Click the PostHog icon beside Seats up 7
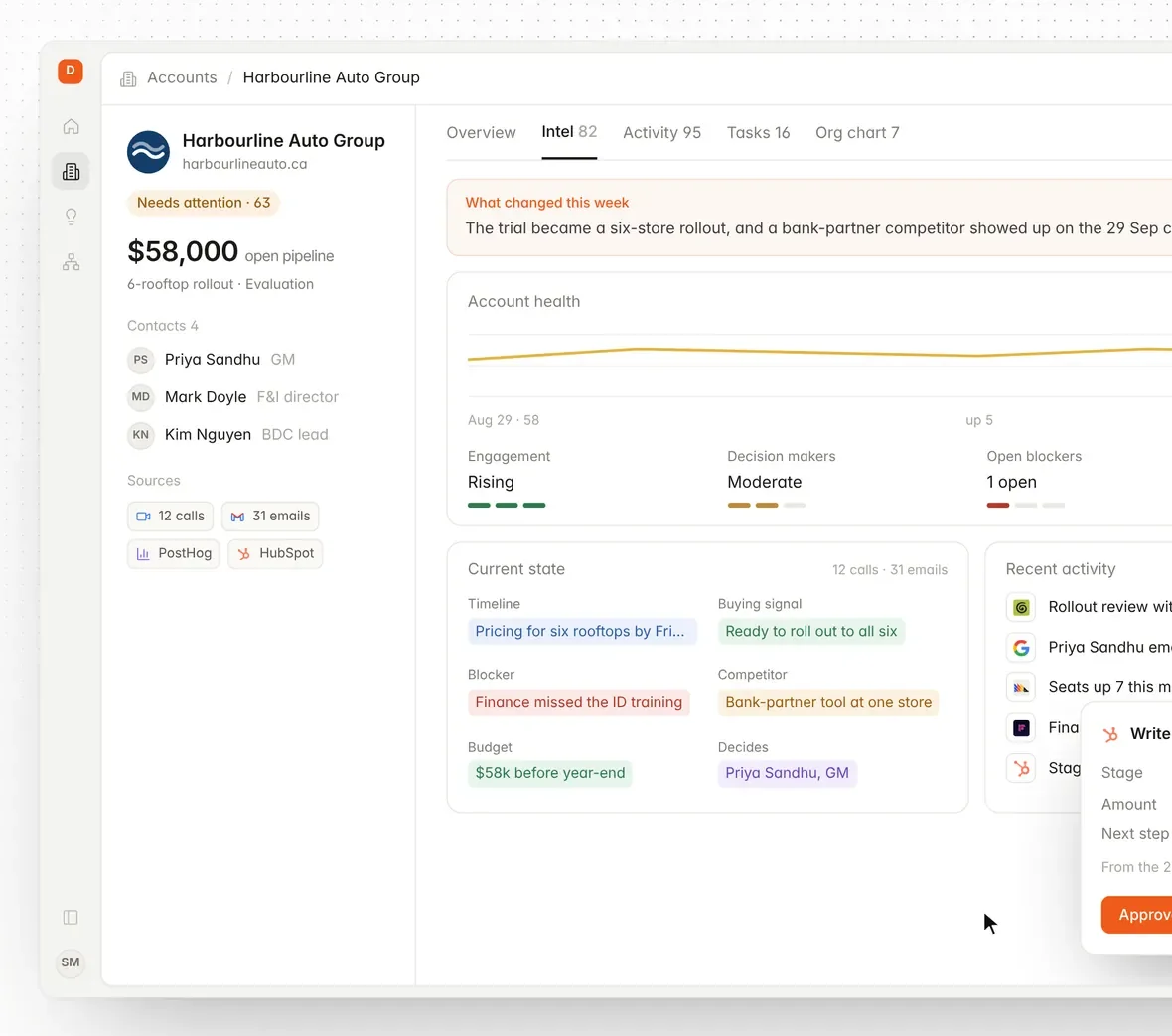This screenshot has width=1172, height=1036. 1021,687
